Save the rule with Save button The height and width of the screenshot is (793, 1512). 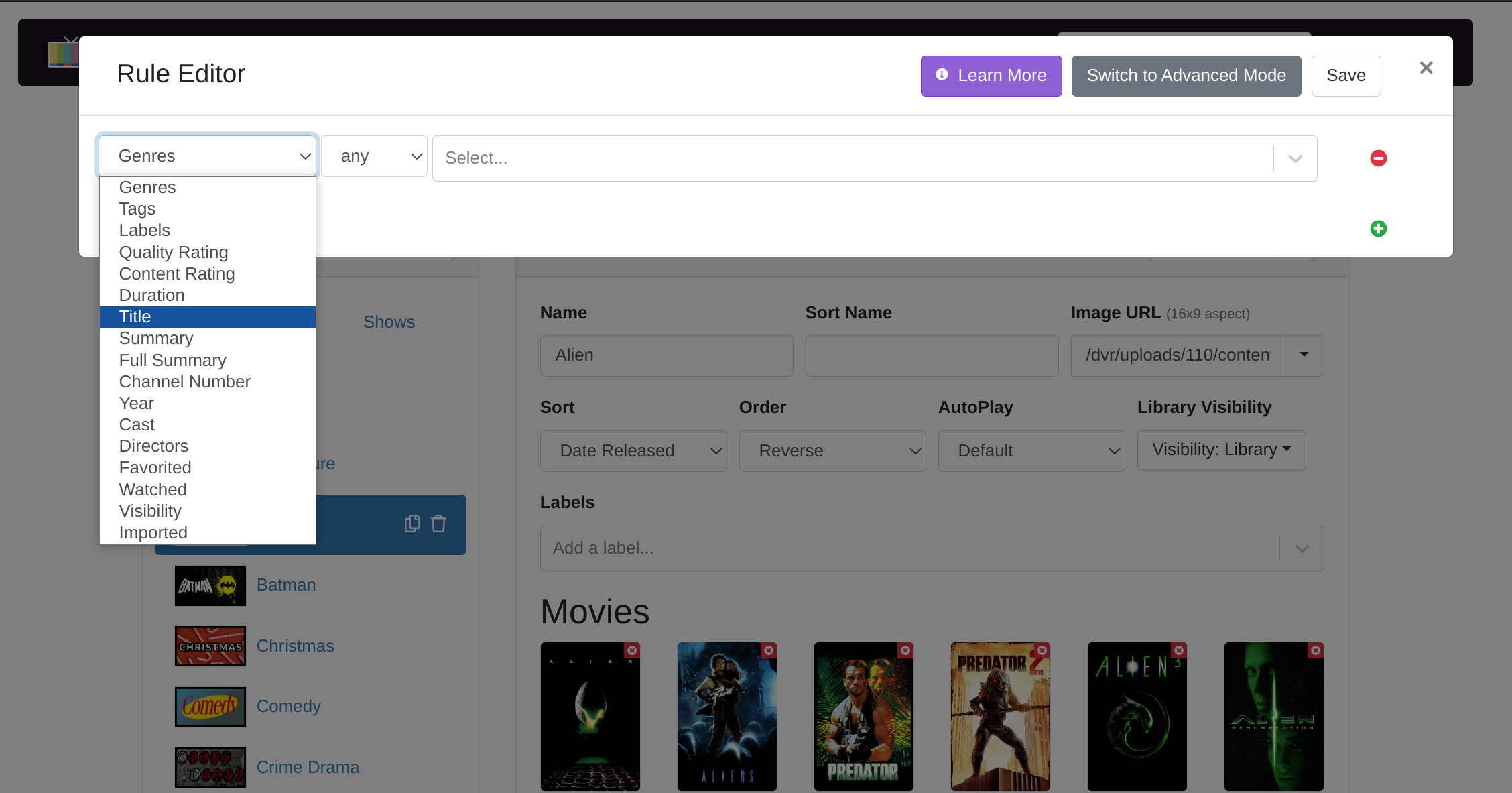pos(1345,76)
